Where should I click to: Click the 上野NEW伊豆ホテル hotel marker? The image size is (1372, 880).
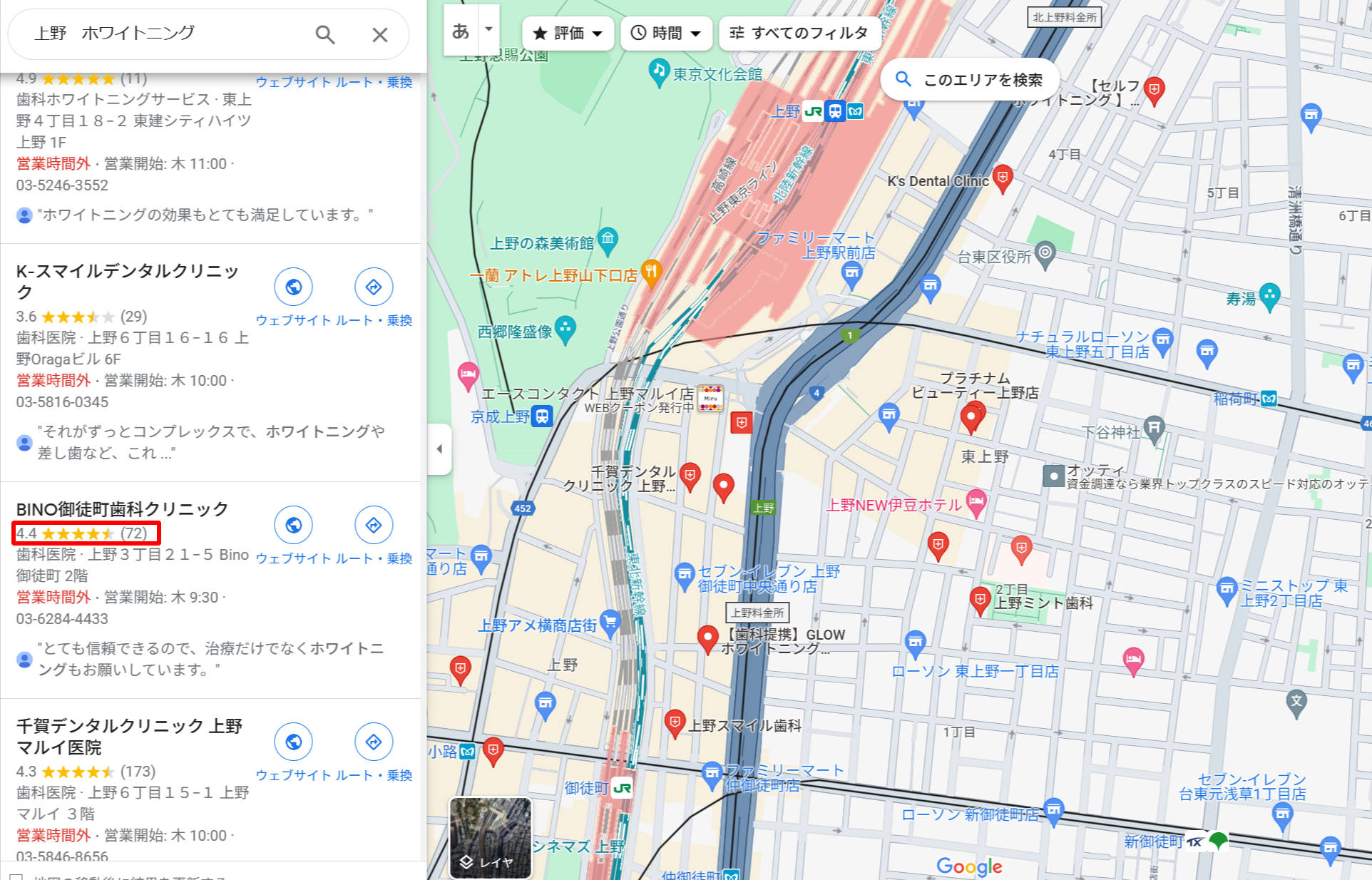click(x=976, y=503)
